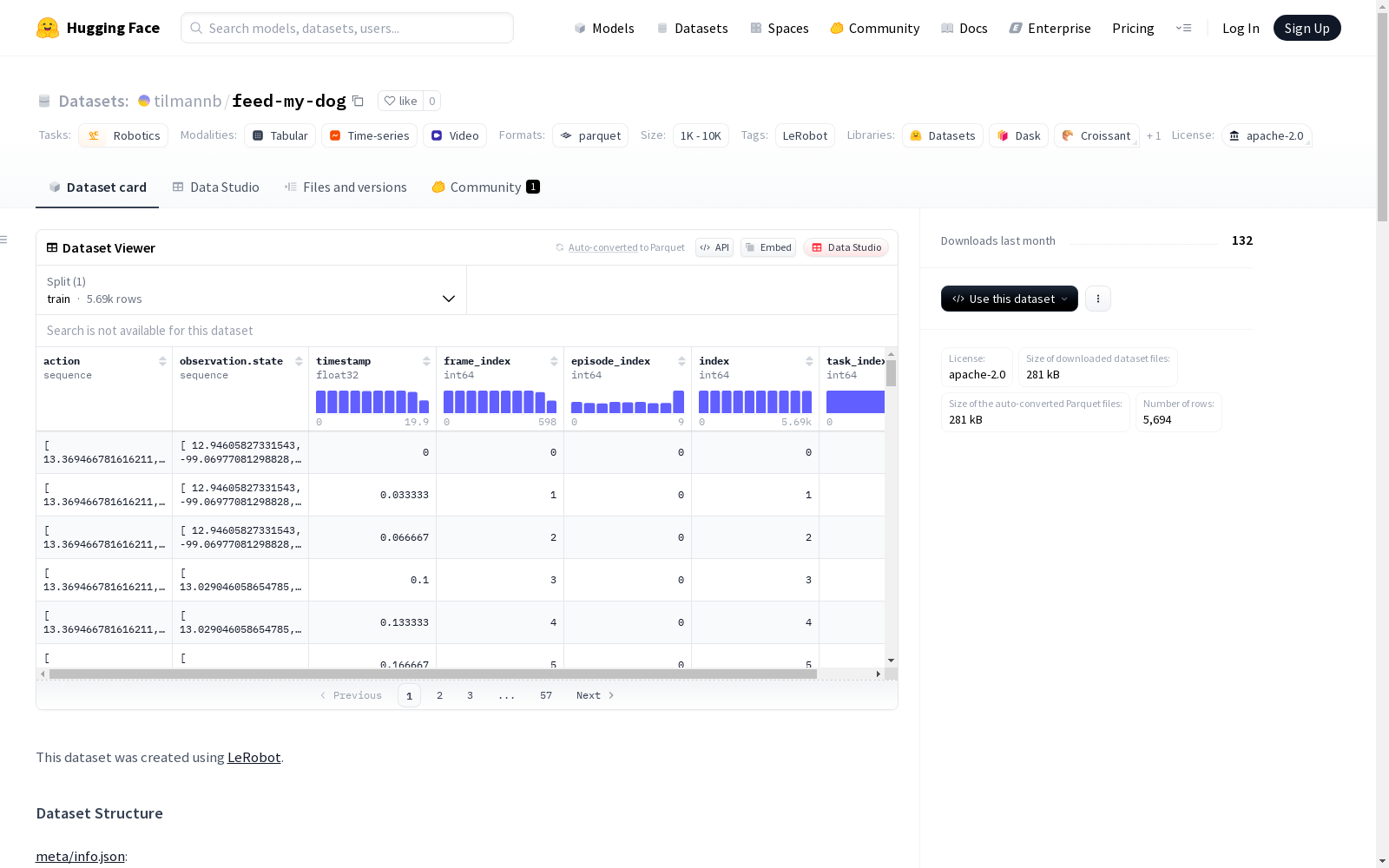The height and width of the screenshot is (868, 1389).
Task: Click the LeRobot tag
Action: 805,135
